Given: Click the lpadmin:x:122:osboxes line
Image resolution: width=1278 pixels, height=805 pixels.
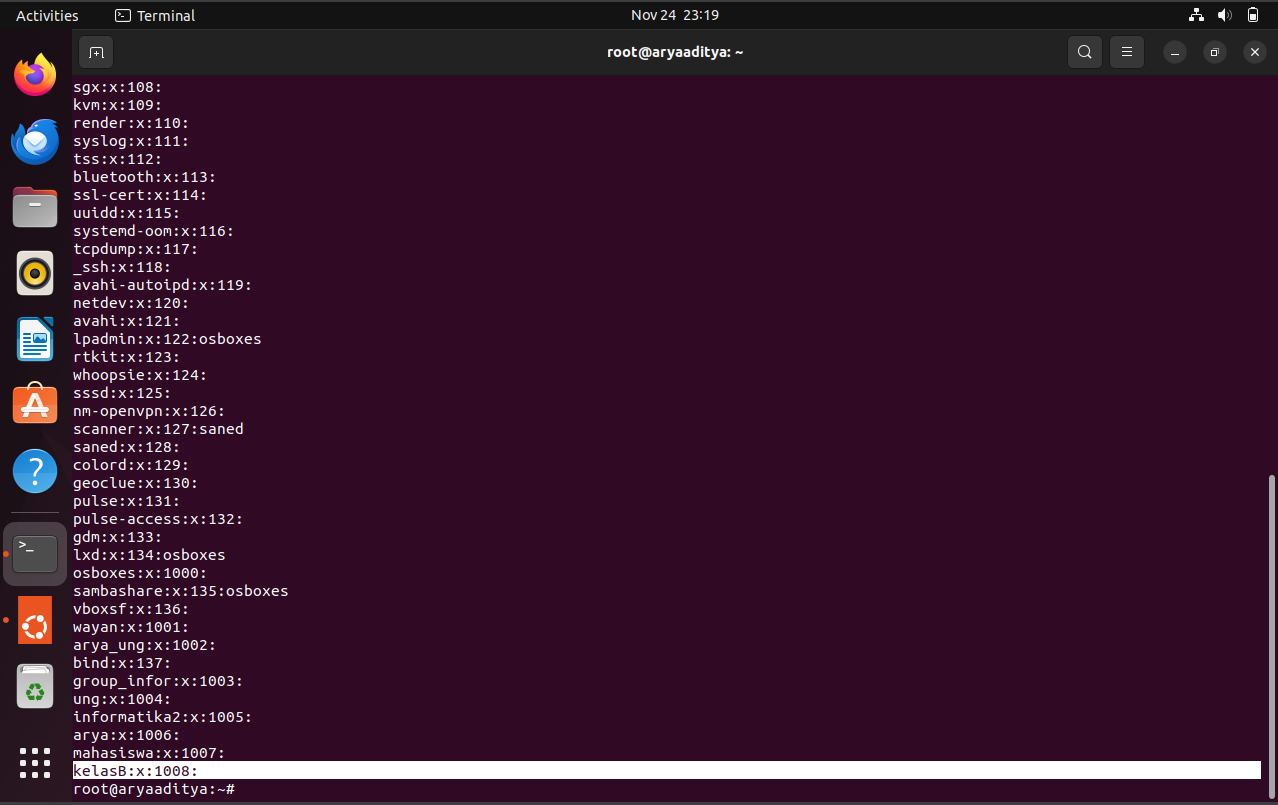Looking at the screenshot, I should pos(167,339).
